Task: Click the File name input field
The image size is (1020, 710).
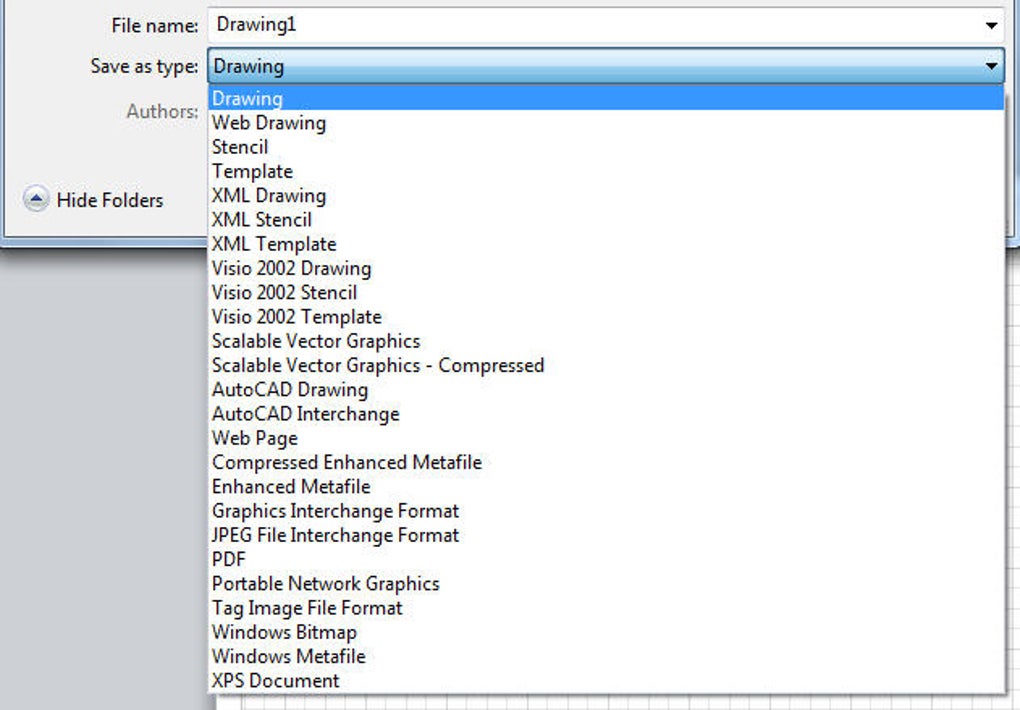Action: tap(606, 25)
